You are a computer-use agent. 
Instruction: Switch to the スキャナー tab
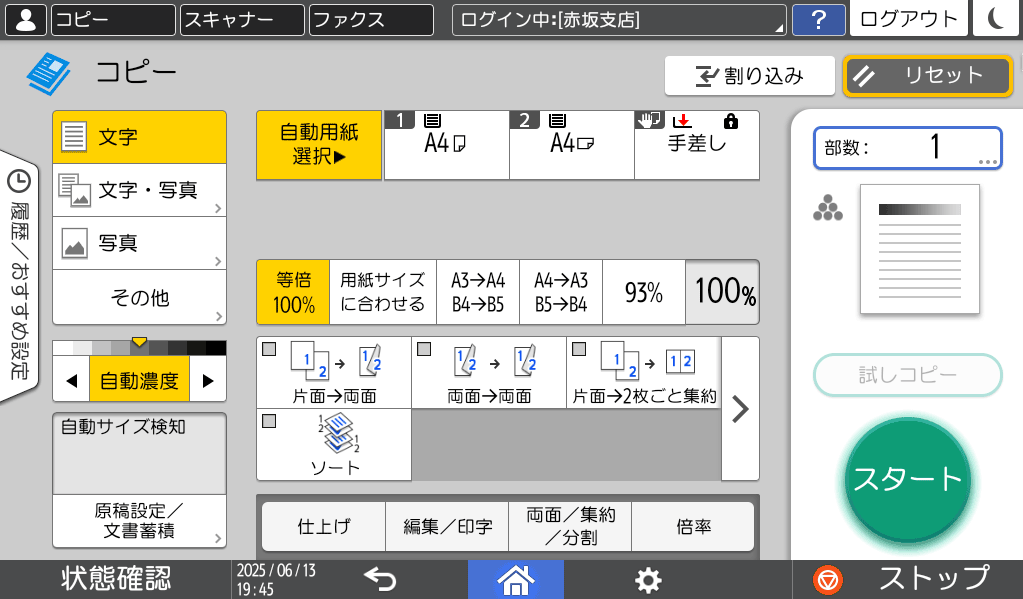tap(240, 19)
